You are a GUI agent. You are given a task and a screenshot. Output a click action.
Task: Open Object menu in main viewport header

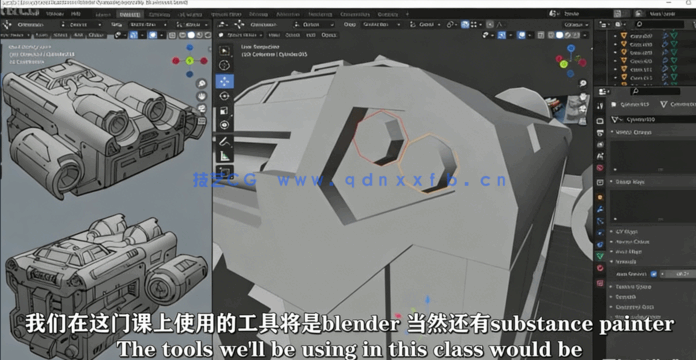pos(328,35)
